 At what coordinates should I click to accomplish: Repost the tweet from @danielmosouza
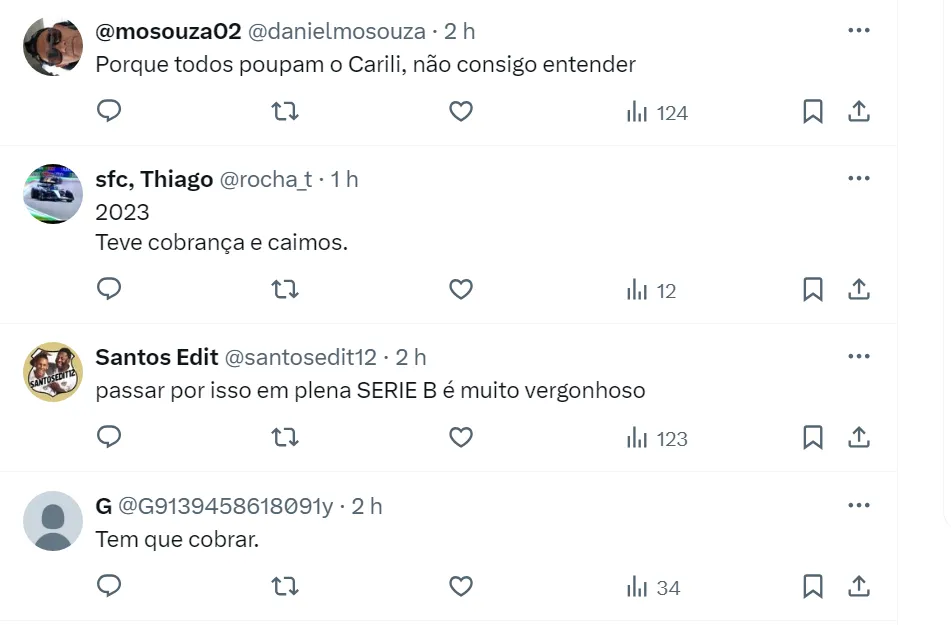[285, 112]
